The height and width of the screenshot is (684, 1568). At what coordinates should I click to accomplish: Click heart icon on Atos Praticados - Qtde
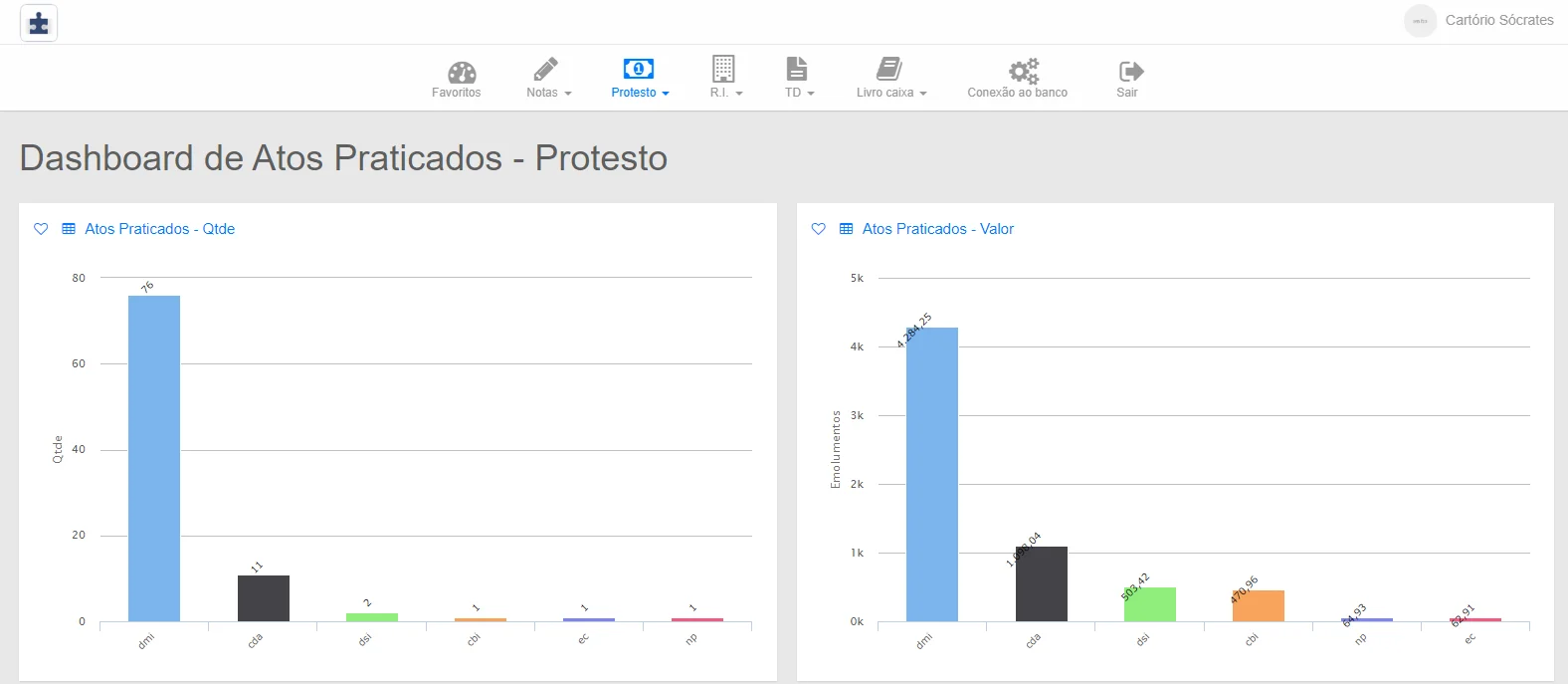pos(41,229)
